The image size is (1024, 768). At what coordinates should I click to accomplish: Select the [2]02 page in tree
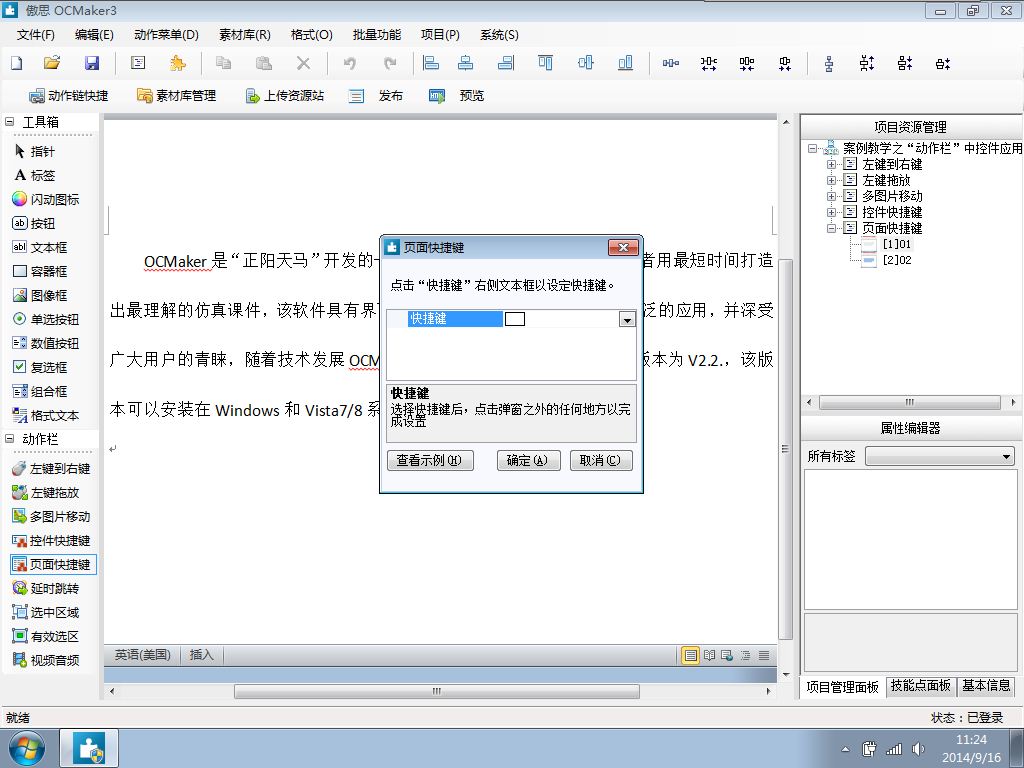click(887, 260)
